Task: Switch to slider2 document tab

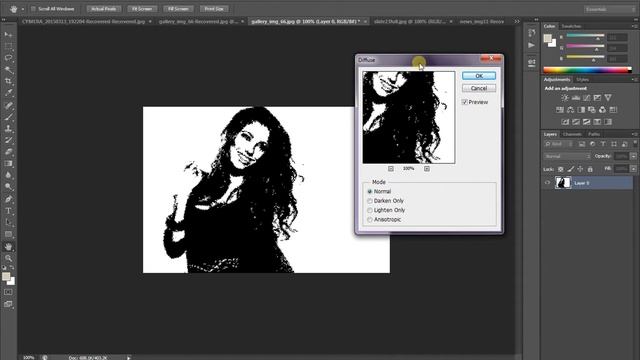Action: [410, 21]
